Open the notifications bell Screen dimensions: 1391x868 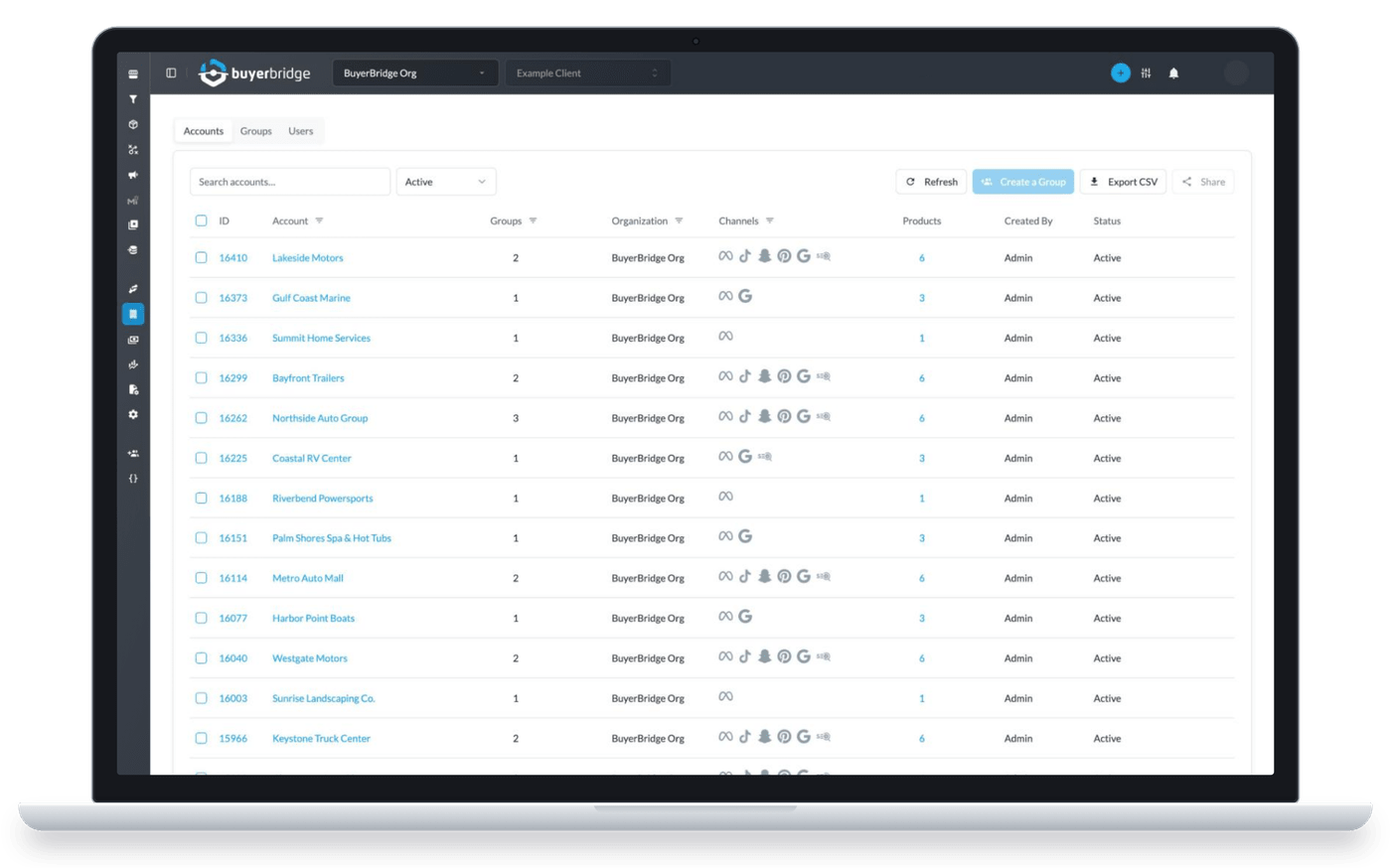[1173, 72]
